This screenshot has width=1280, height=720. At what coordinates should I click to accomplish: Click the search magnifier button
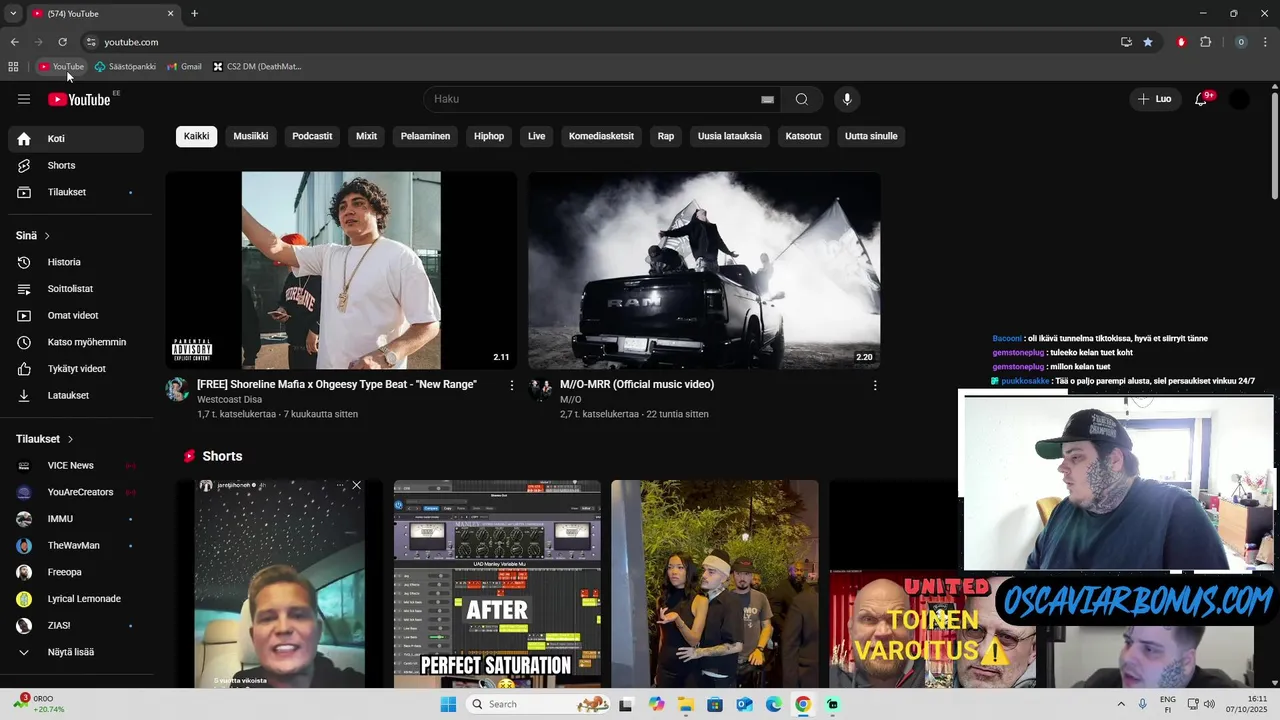802,99
